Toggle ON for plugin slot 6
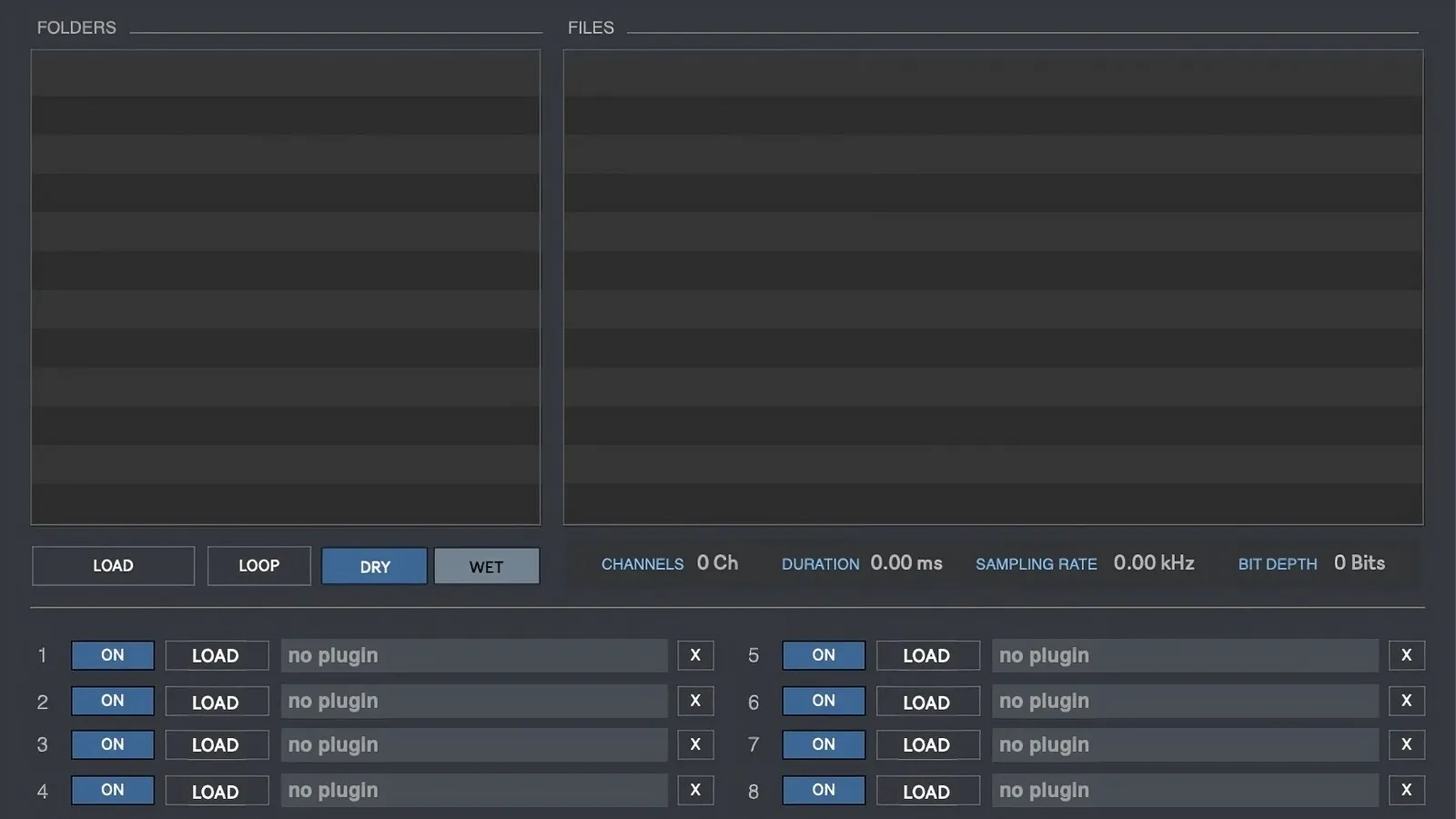 point(824,701)
